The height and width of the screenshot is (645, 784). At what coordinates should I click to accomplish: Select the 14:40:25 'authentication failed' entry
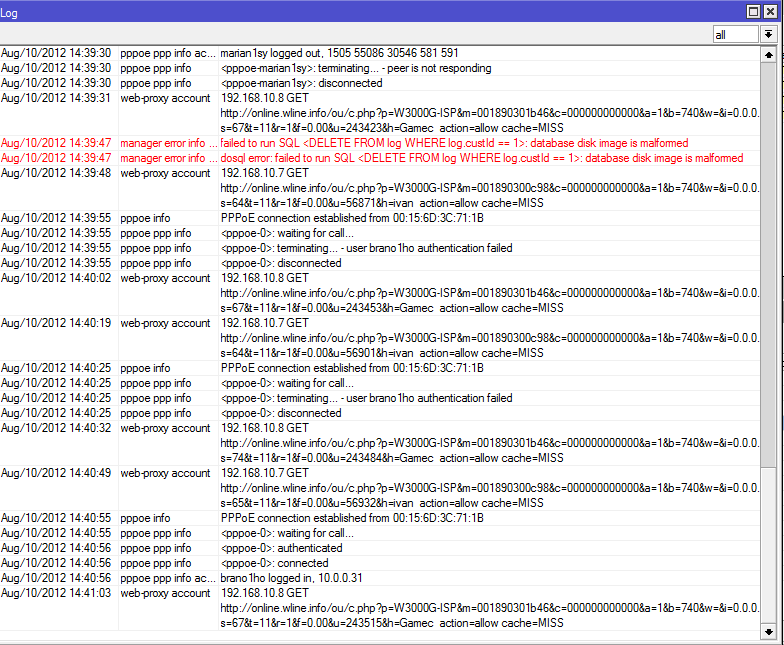[380, 398]
